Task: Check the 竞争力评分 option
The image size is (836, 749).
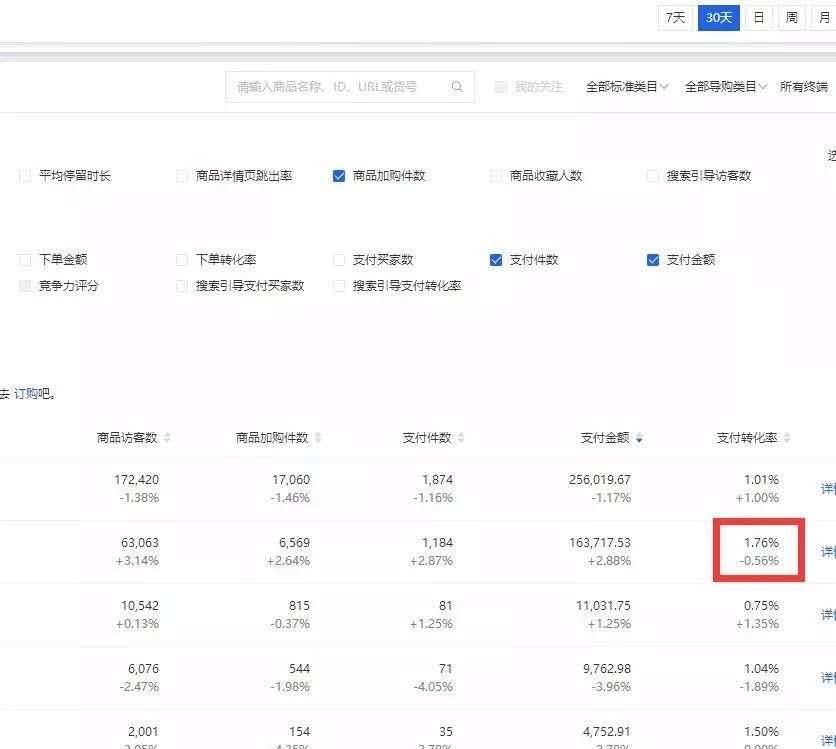Action: click(x=24, y=287)
